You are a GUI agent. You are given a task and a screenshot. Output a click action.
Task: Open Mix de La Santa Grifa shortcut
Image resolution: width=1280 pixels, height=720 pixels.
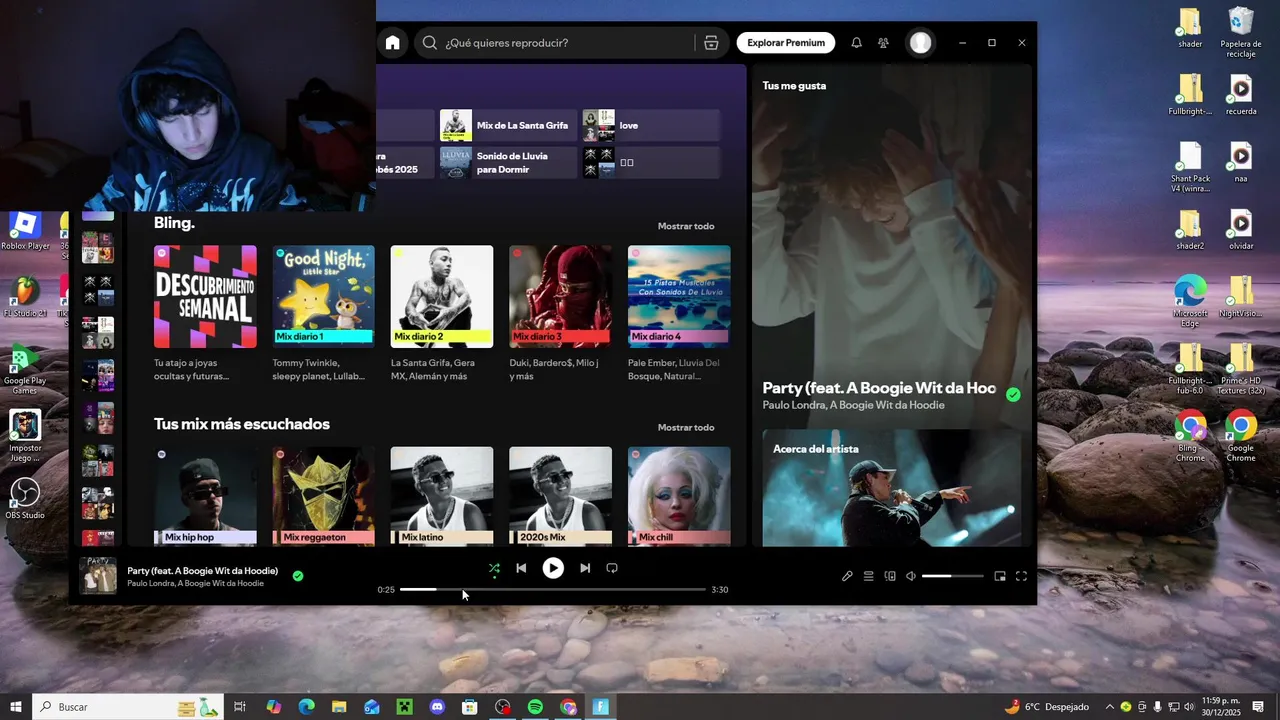[508, 125]
